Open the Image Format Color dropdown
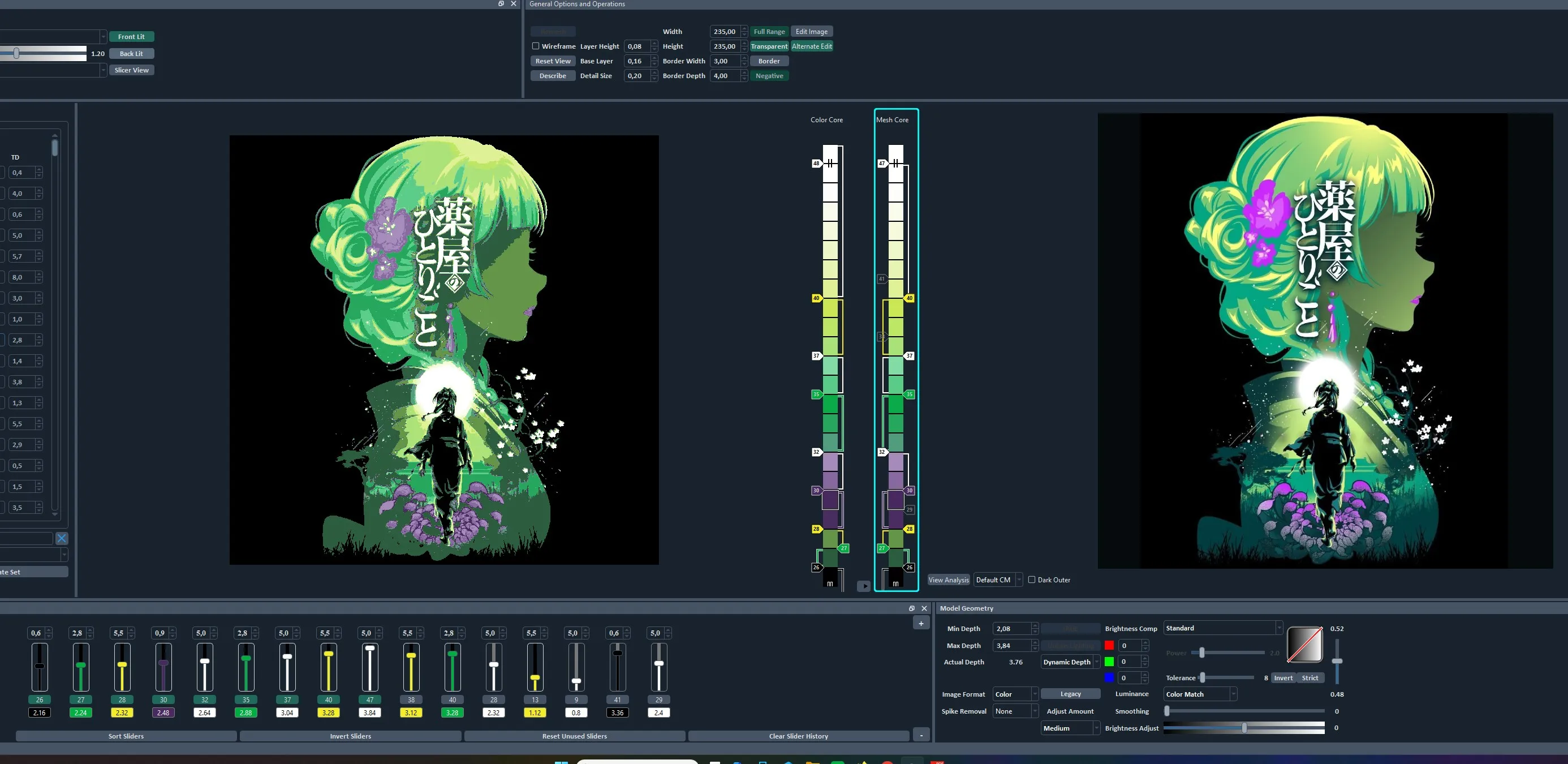The height and width of the screenshot is (764, 1568). [x=1015, y=694]
